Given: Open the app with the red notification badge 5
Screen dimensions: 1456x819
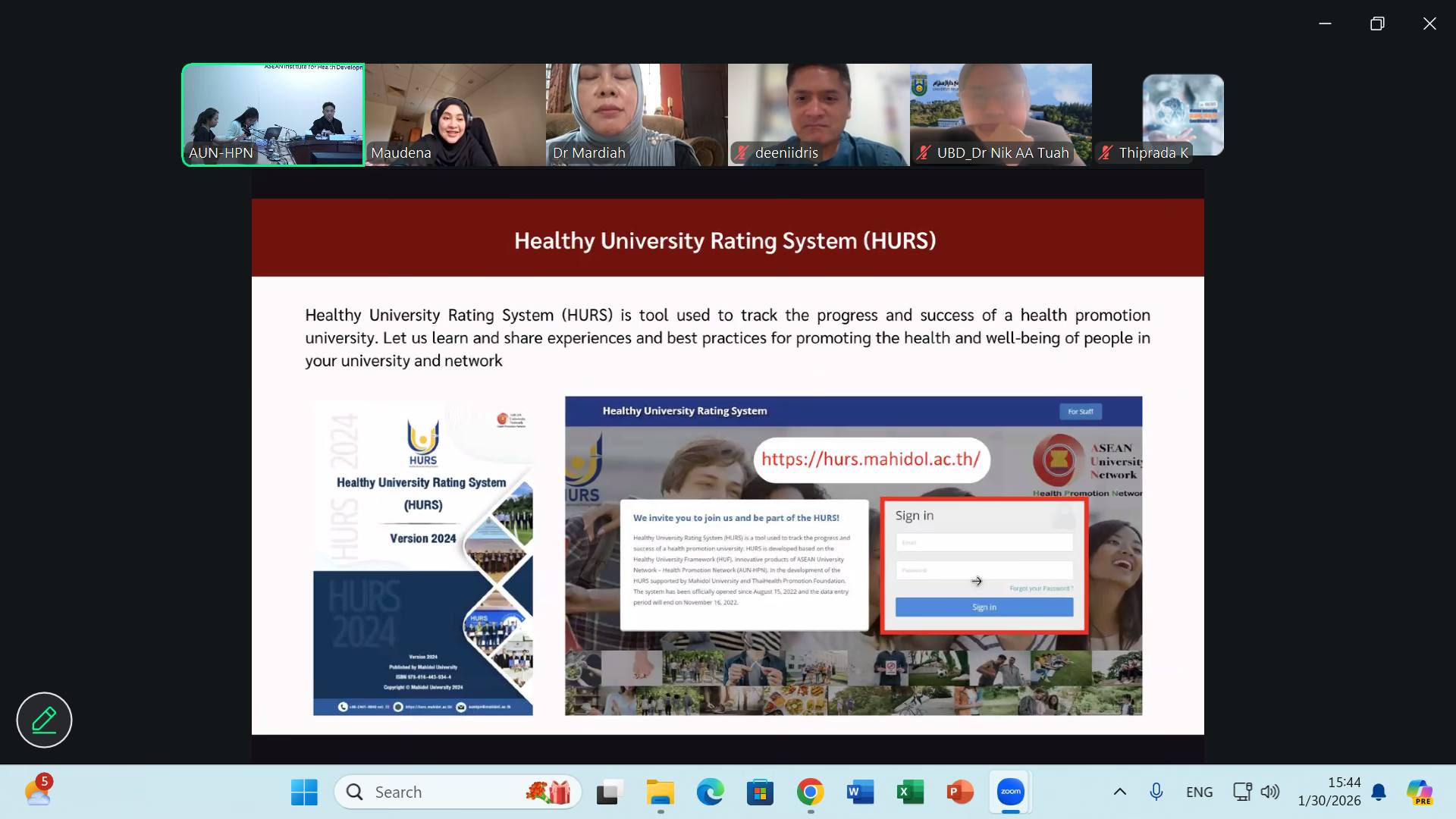Looking at the screenshot, I should pos(38,791).
